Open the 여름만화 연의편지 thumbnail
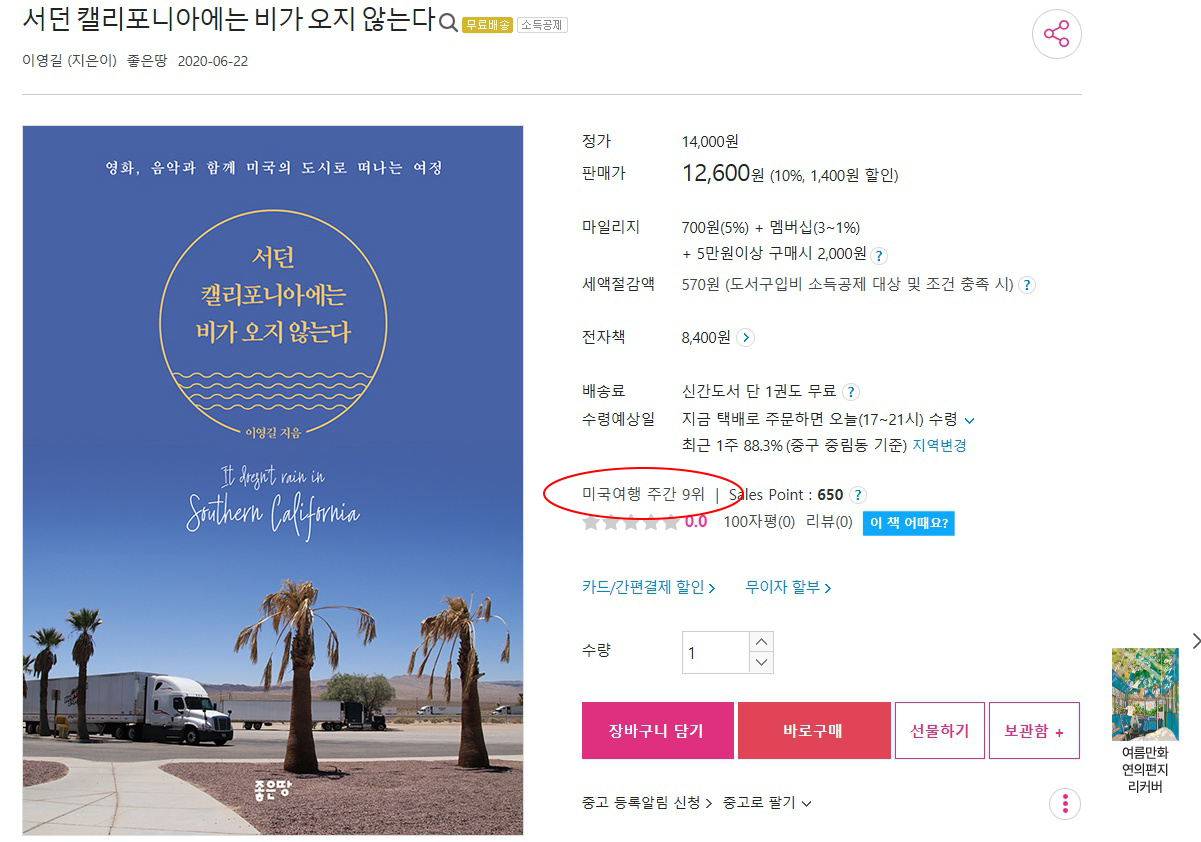This screenshot has width=1201, height=842. coord(1145,722)
